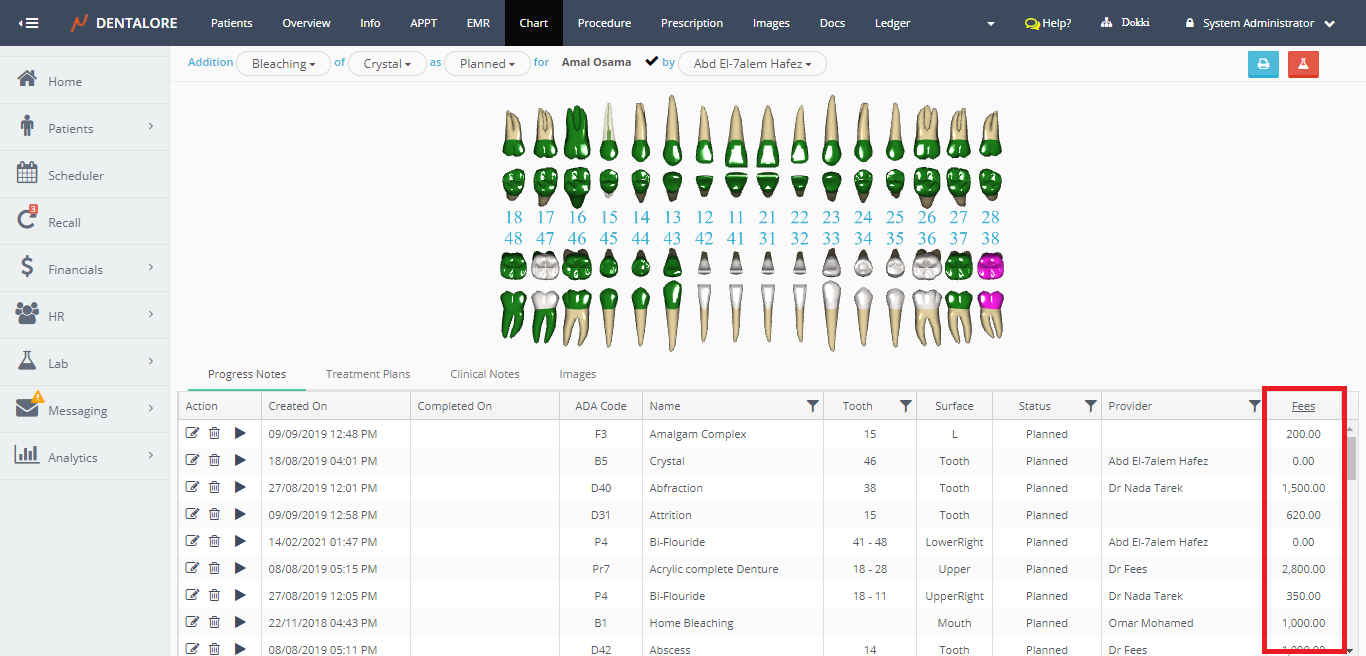
Task: Toggle the checkmark before 'by'
Action: coord(652,62)
